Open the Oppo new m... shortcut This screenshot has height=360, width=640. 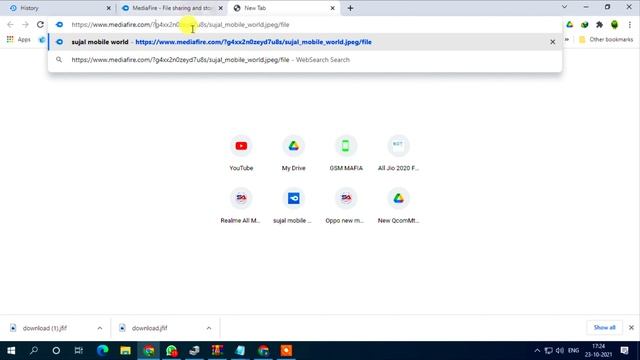pos(346,206)
